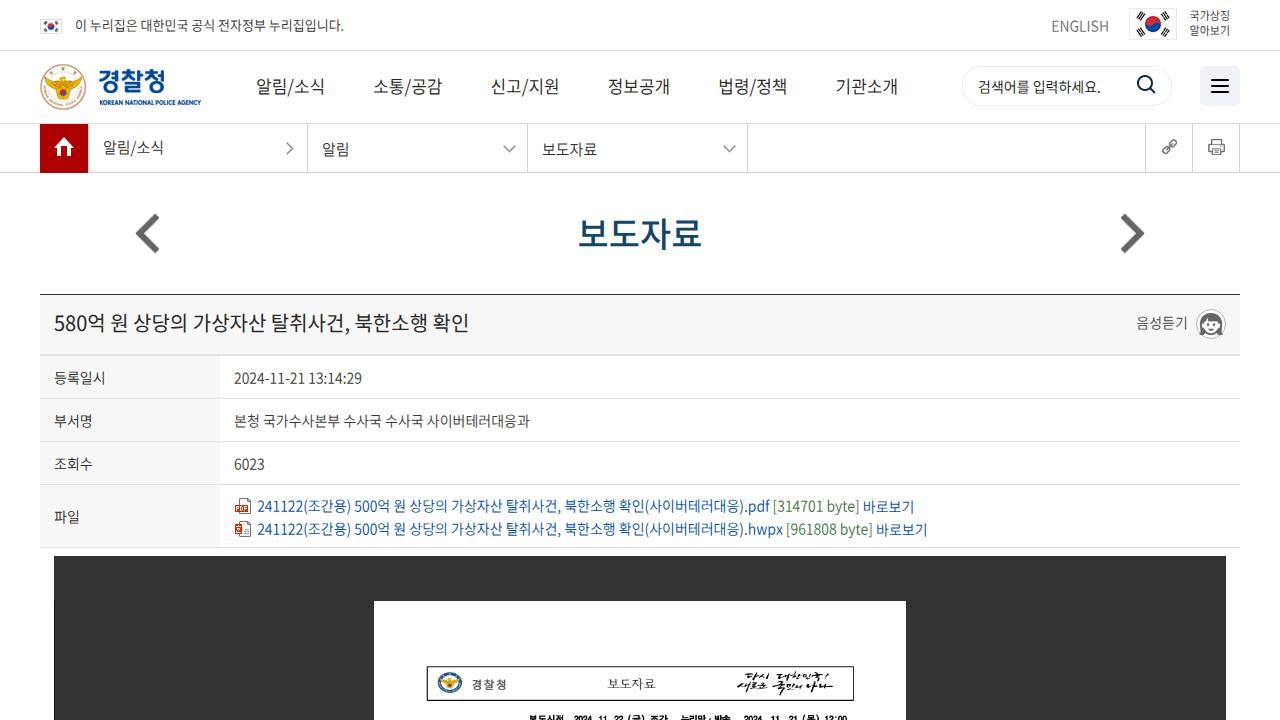Click the 파일 row label
Viewport: 1280px width, 720px height.
click(67, 517)
